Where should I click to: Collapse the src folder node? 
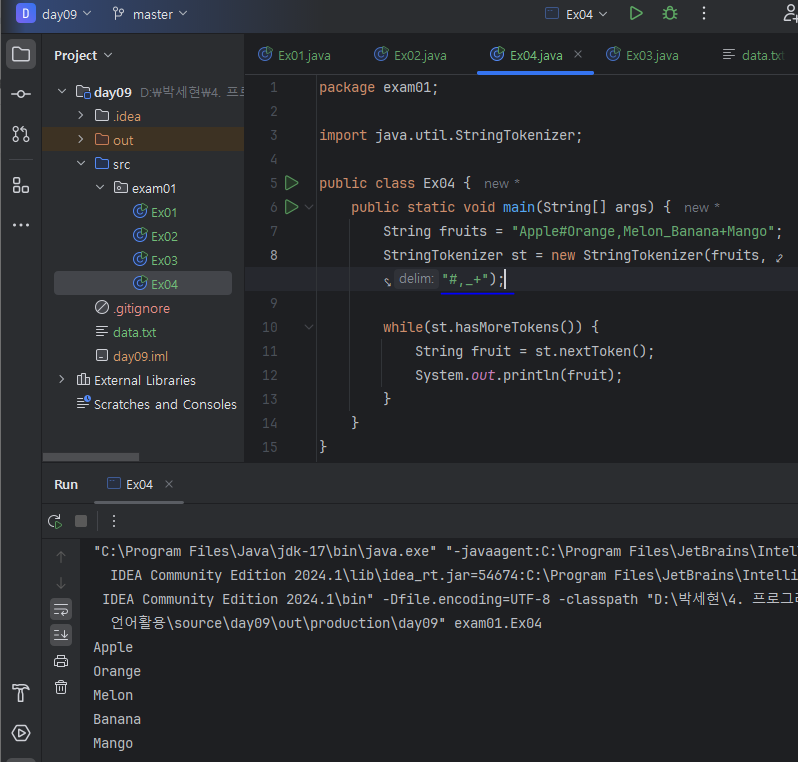click(81, 164)
